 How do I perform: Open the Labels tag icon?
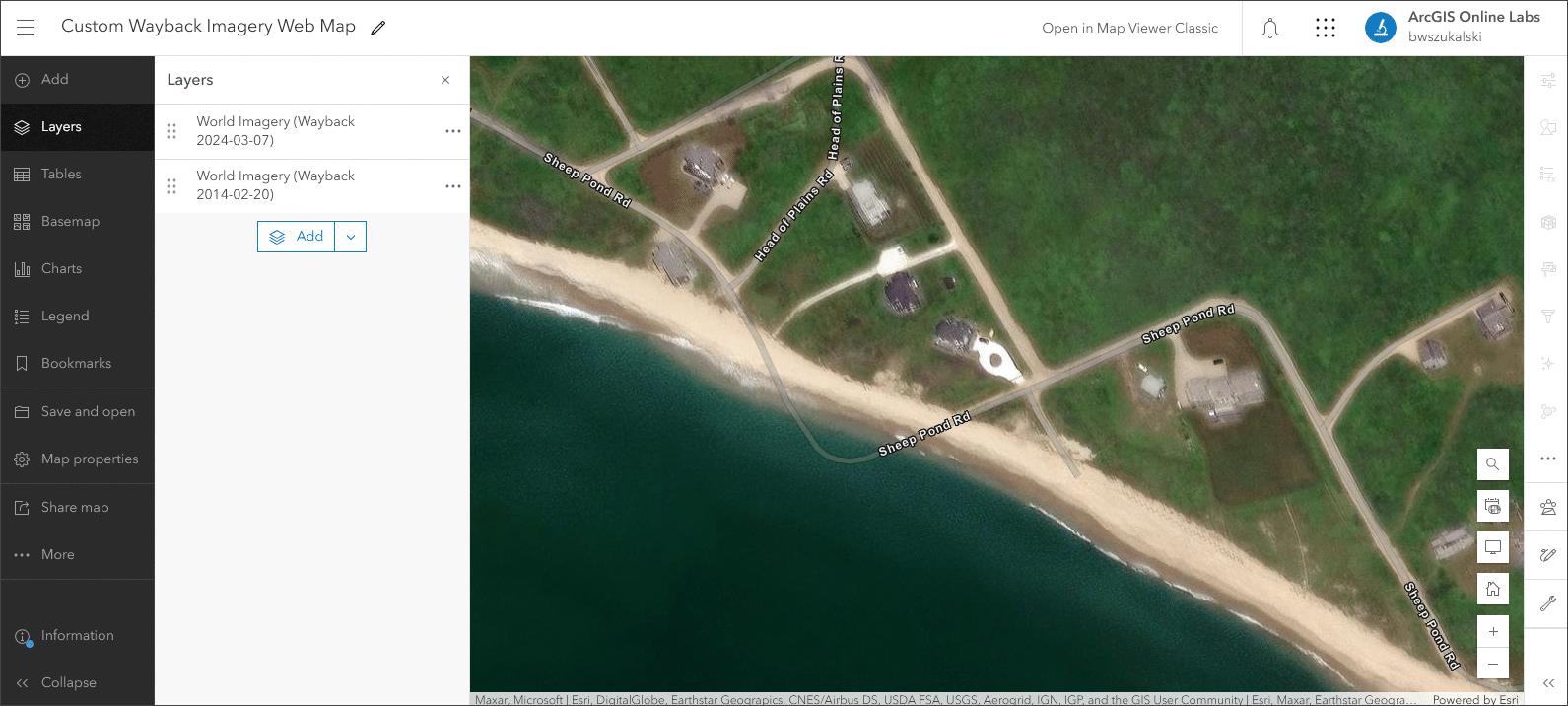tap(1548, 269)
